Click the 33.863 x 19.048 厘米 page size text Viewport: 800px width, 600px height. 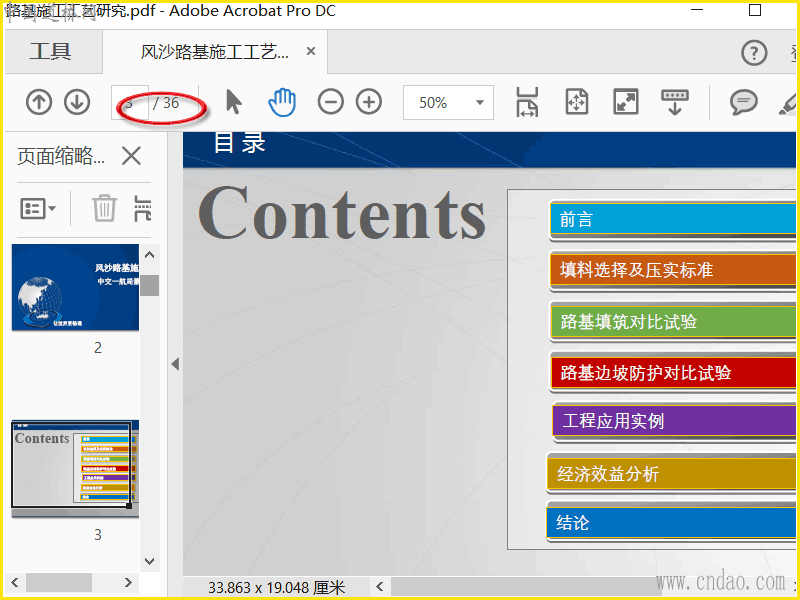coord(277,588)
